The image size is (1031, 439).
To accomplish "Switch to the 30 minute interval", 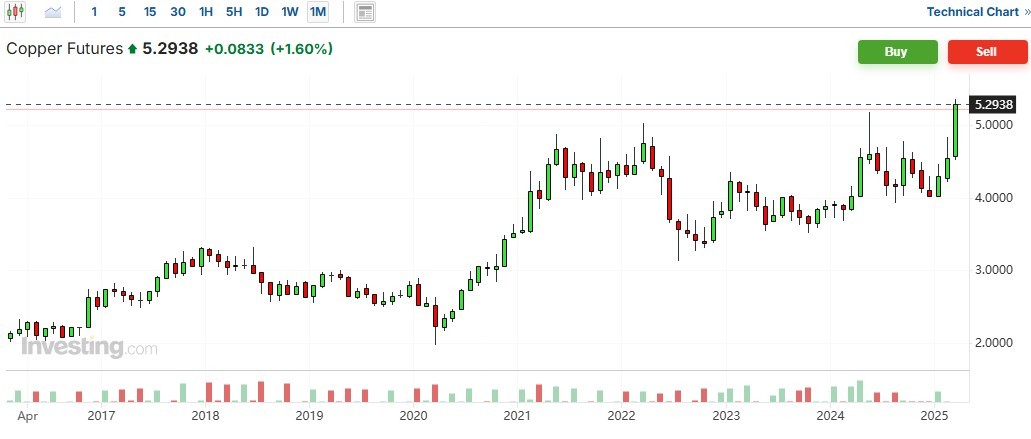I will pos(177,12).
